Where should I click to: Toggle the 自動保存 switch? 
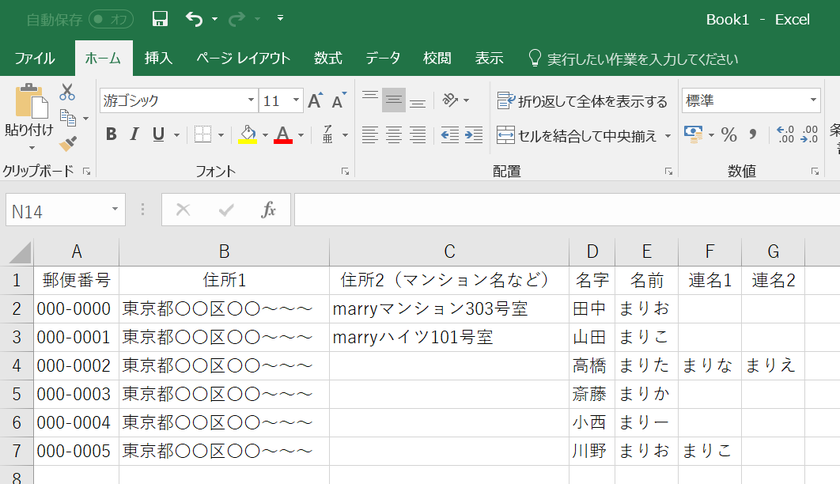[x=111, y=19]
